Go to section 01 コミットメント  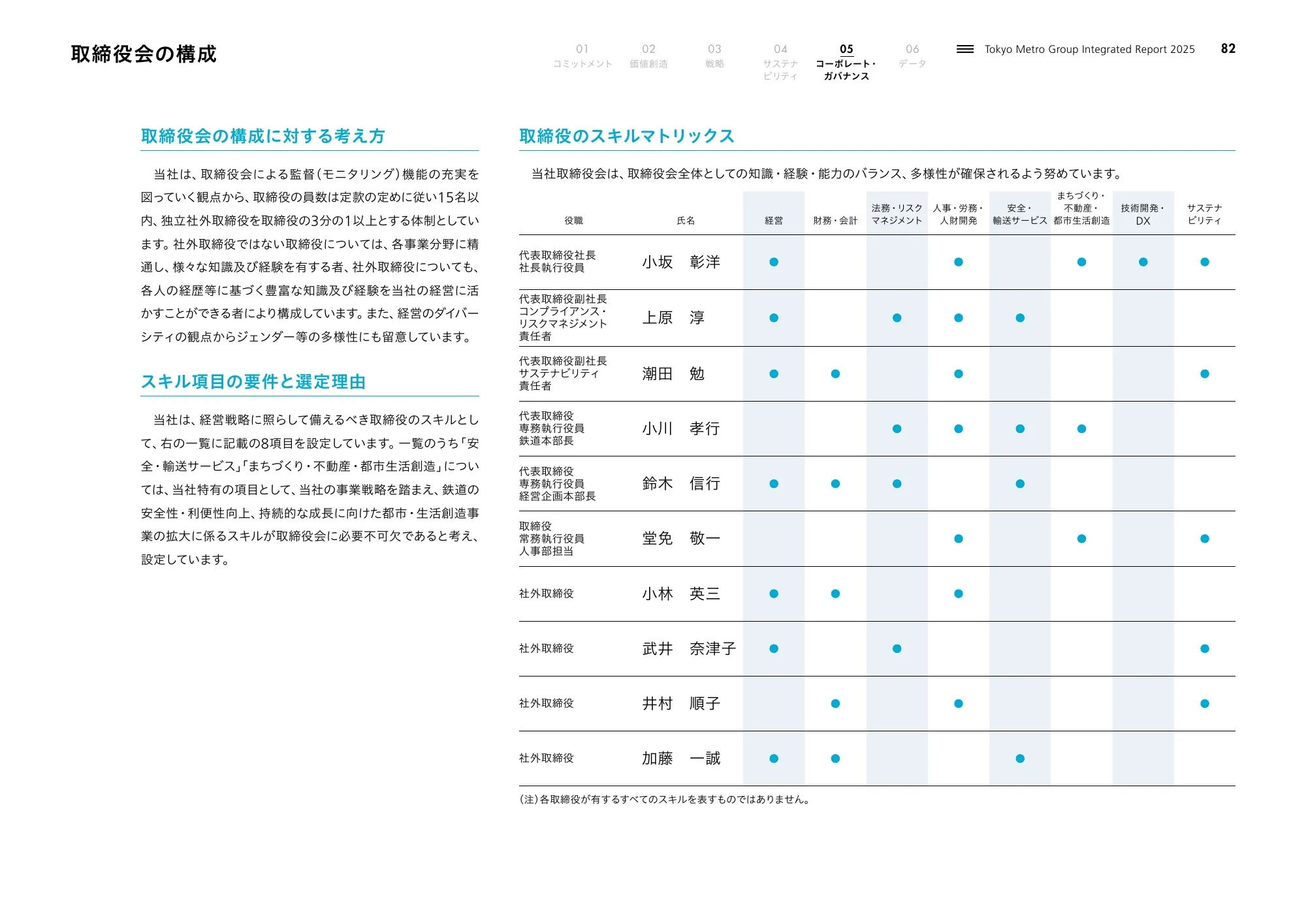click(582, 56)
